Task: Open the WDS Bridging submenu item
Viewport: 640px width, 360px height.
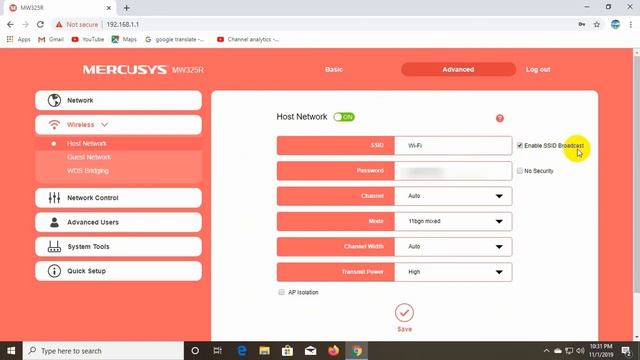Action: (88, 171)
